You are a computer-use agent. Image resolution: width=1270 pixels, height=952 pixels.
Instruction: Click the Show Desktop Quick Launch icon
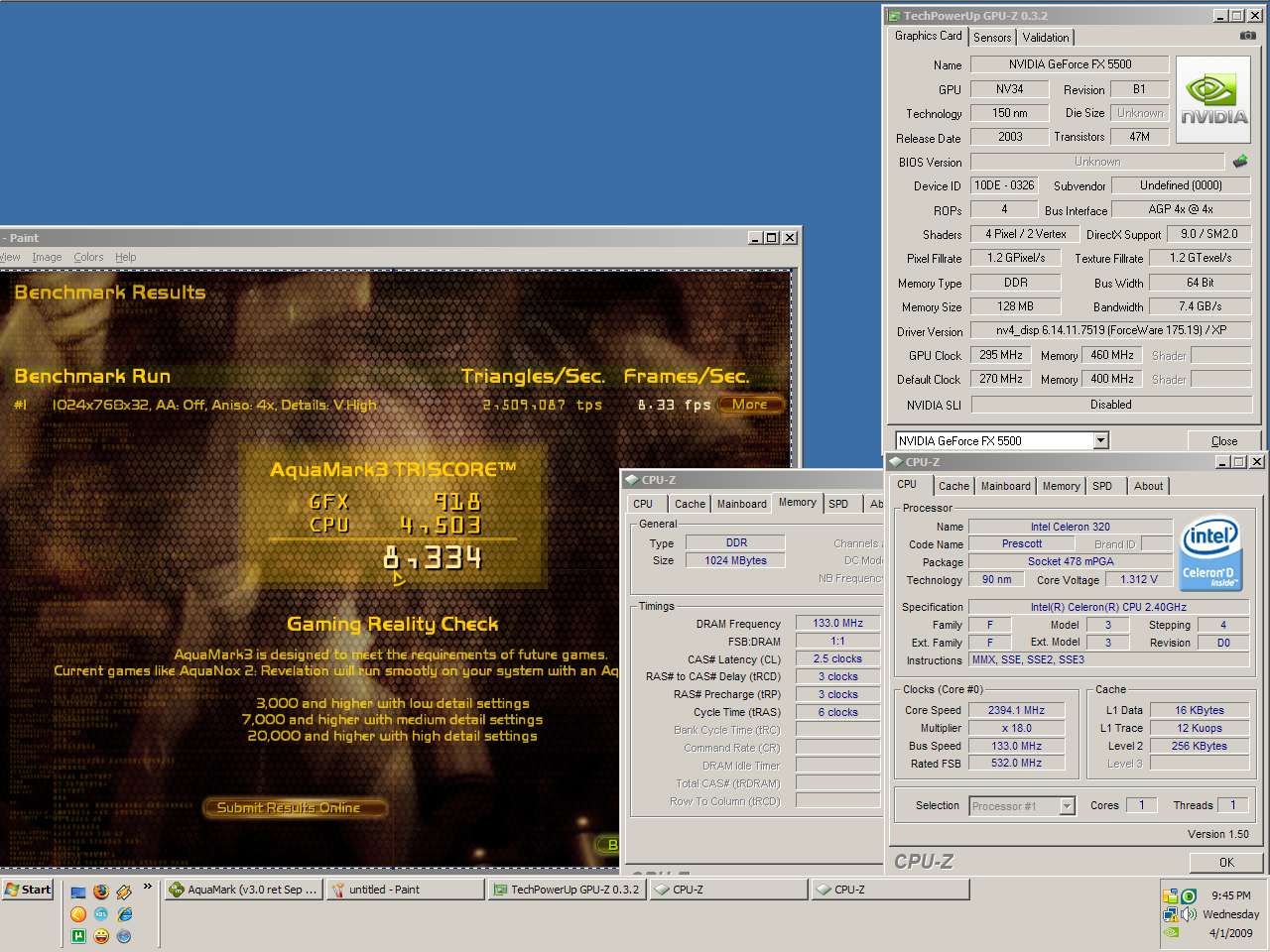coord(78,892)
